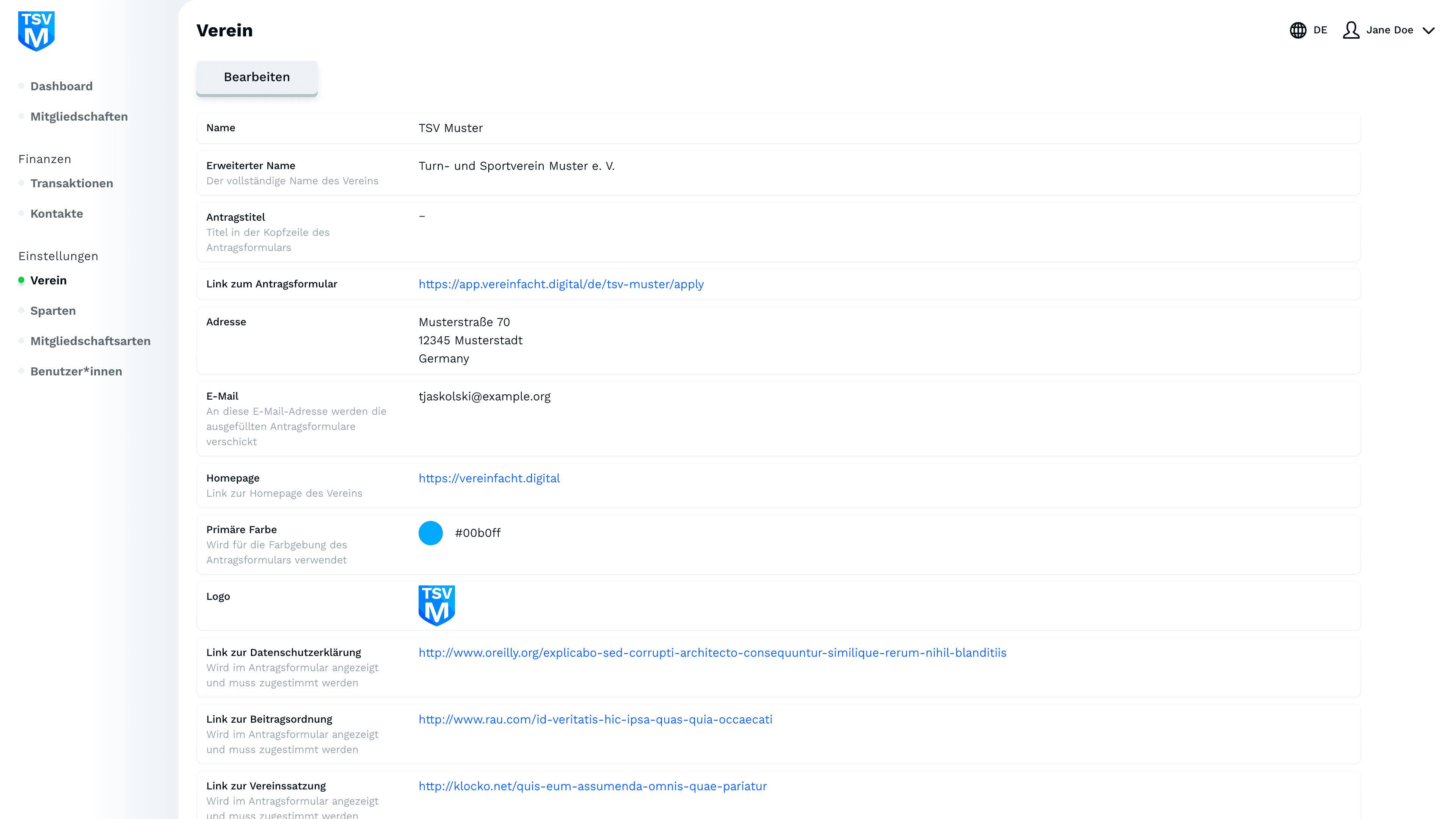Click the globe language icon
This screenshot has width=1456, height=819.
click(x=1298, y=30)
